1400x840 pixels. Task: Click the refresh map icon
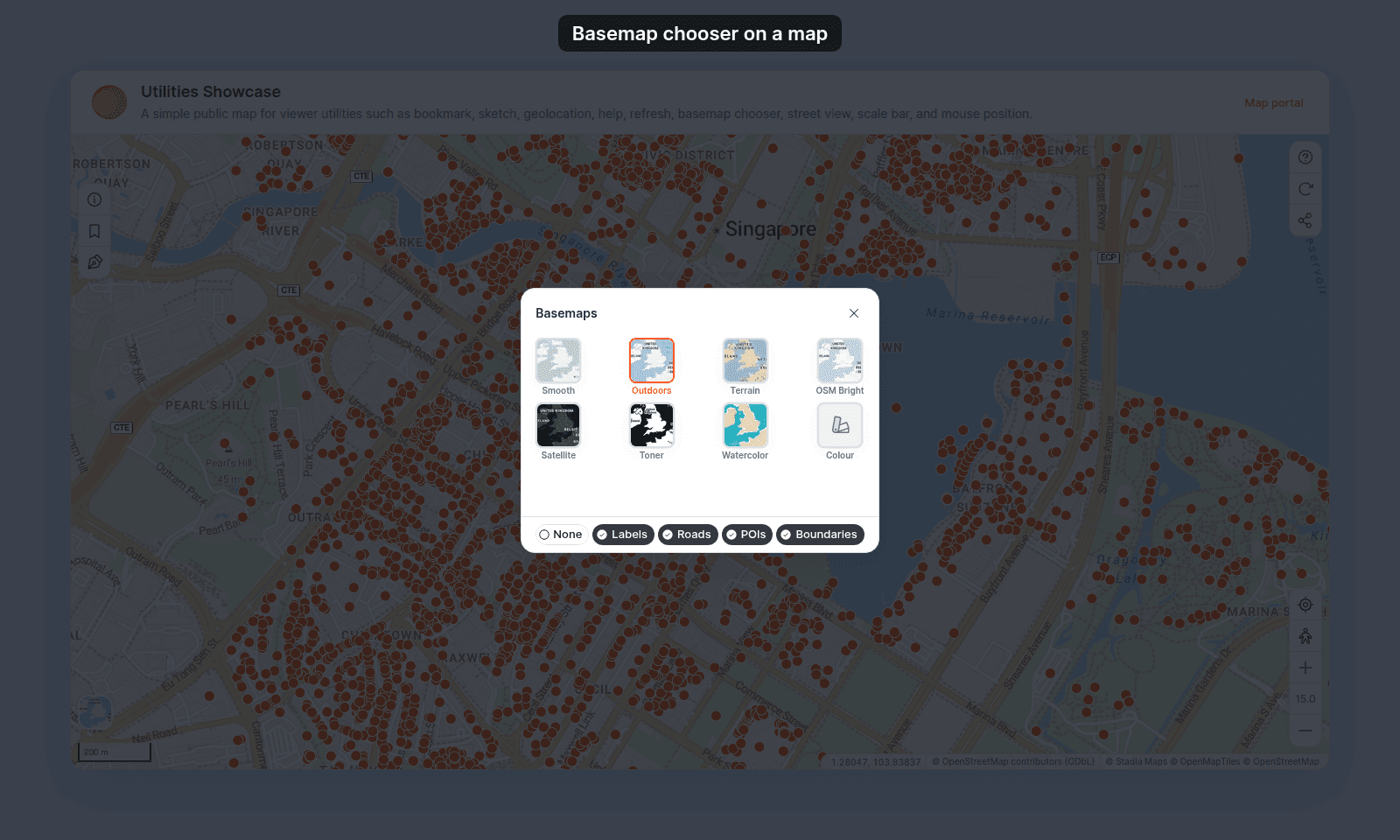tap(1305, 189)
